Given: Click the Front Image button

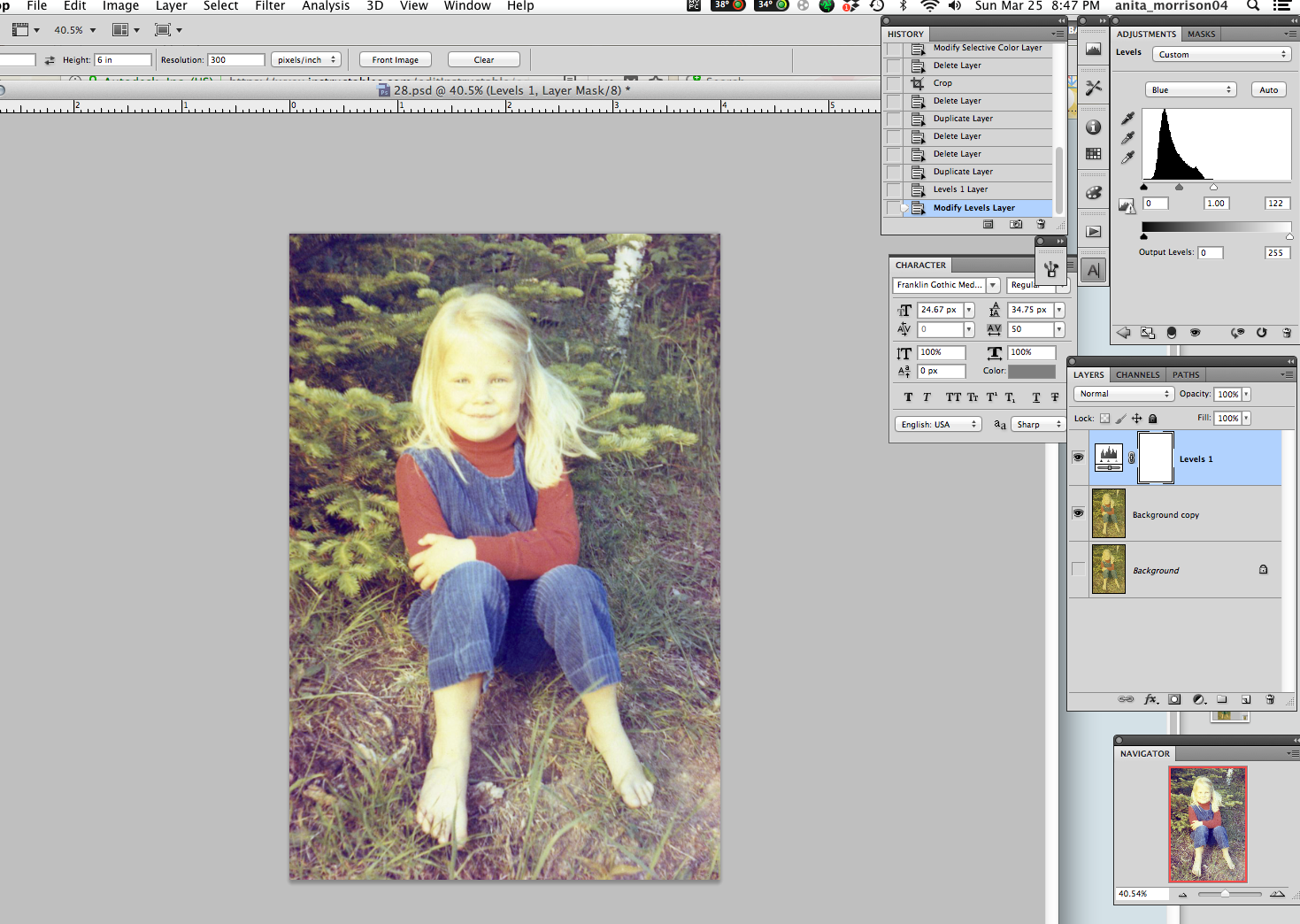Looking at the screenshot, I should [396, 60].
